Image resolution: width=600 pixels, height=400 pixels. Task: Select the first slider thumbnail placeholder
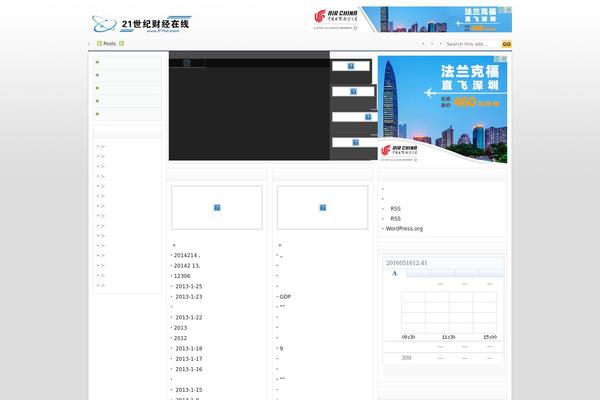[351, 66]
